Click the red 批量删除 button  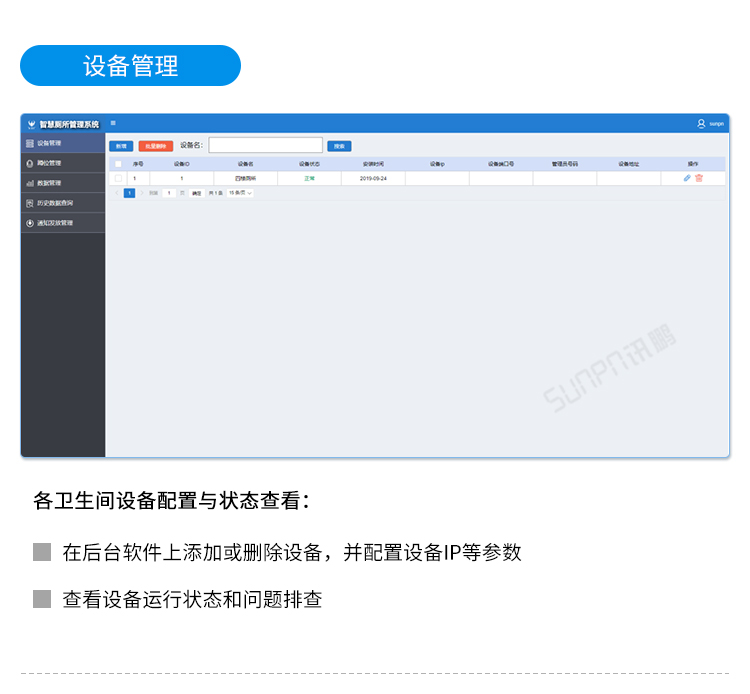tap(155, 146)
